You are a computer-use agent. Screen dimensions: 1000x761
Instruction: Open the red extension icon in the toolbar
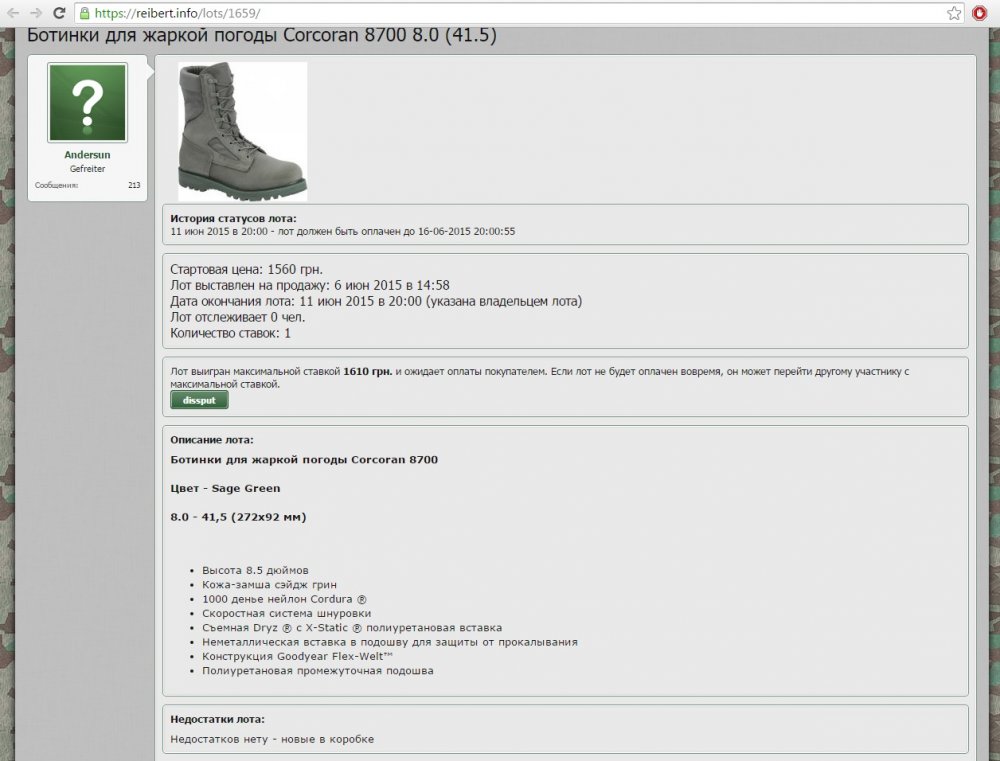tap(980, 13)
